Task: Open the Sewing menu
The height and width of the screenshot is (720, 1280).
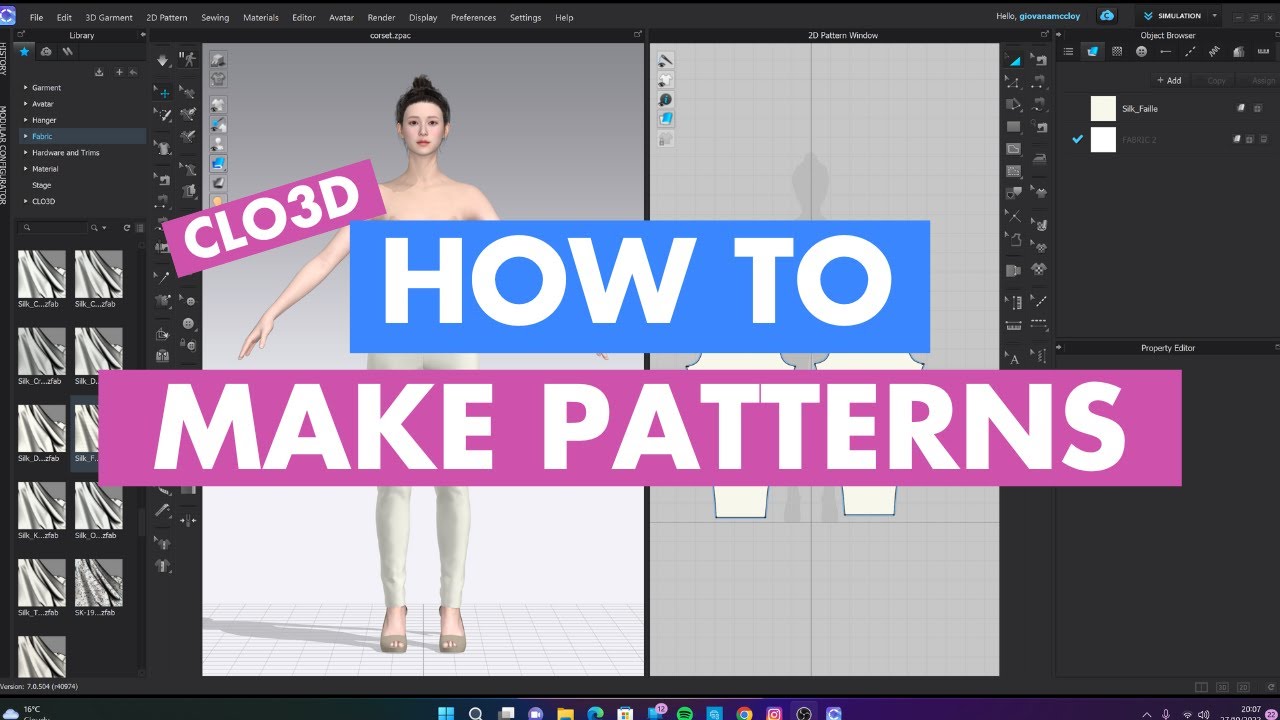Action: [215, 18]
